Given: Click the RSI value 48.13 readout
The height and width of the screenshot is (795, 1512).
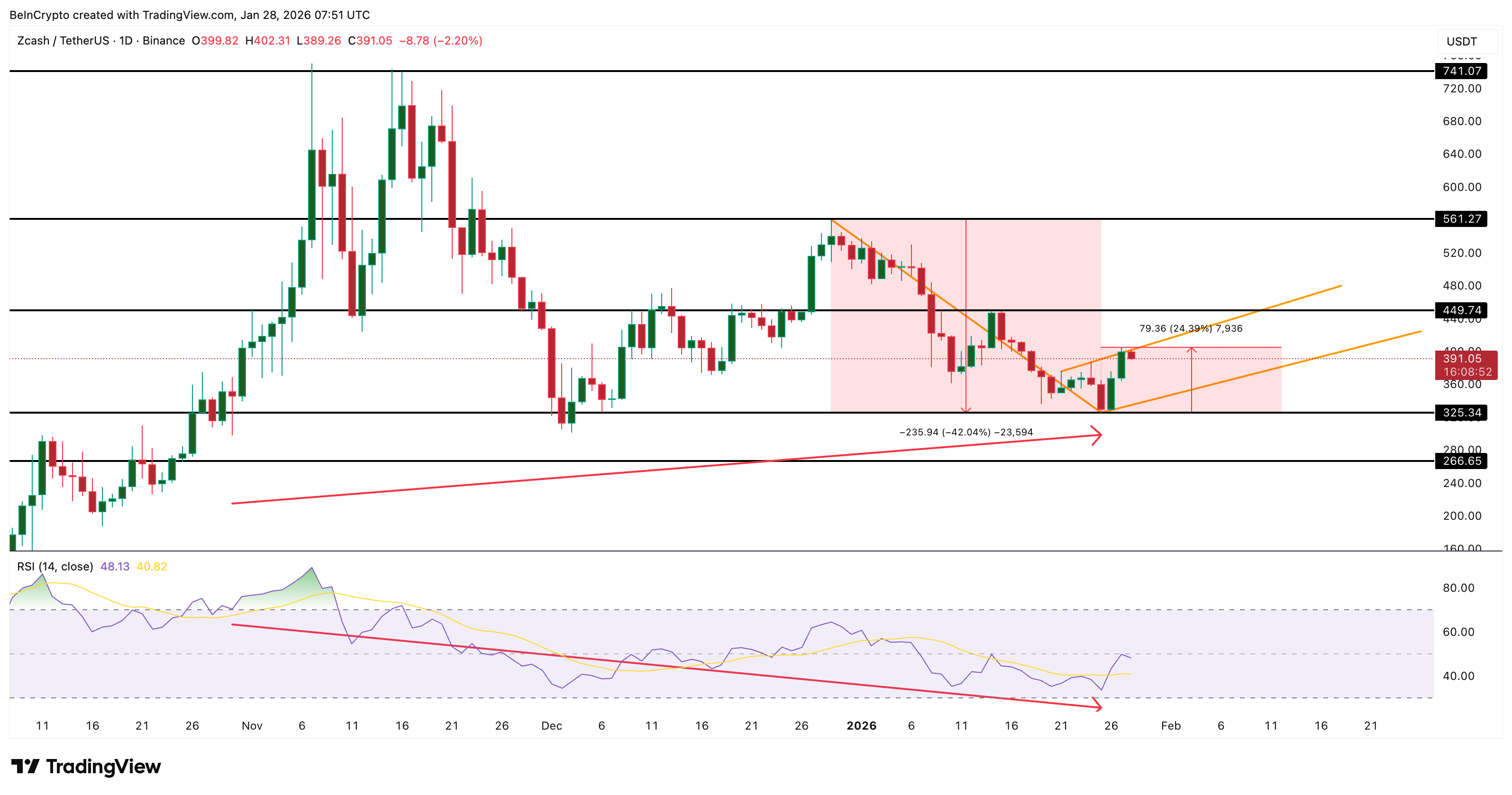Looking at the screenshot, I should tap(115, 566).
